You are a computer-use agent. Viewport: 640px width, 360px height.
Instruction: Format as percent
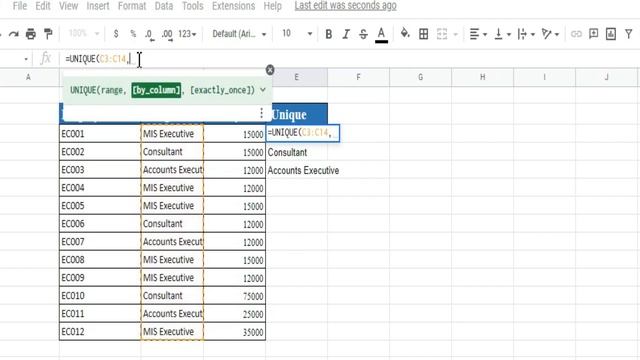coord(133,34)
